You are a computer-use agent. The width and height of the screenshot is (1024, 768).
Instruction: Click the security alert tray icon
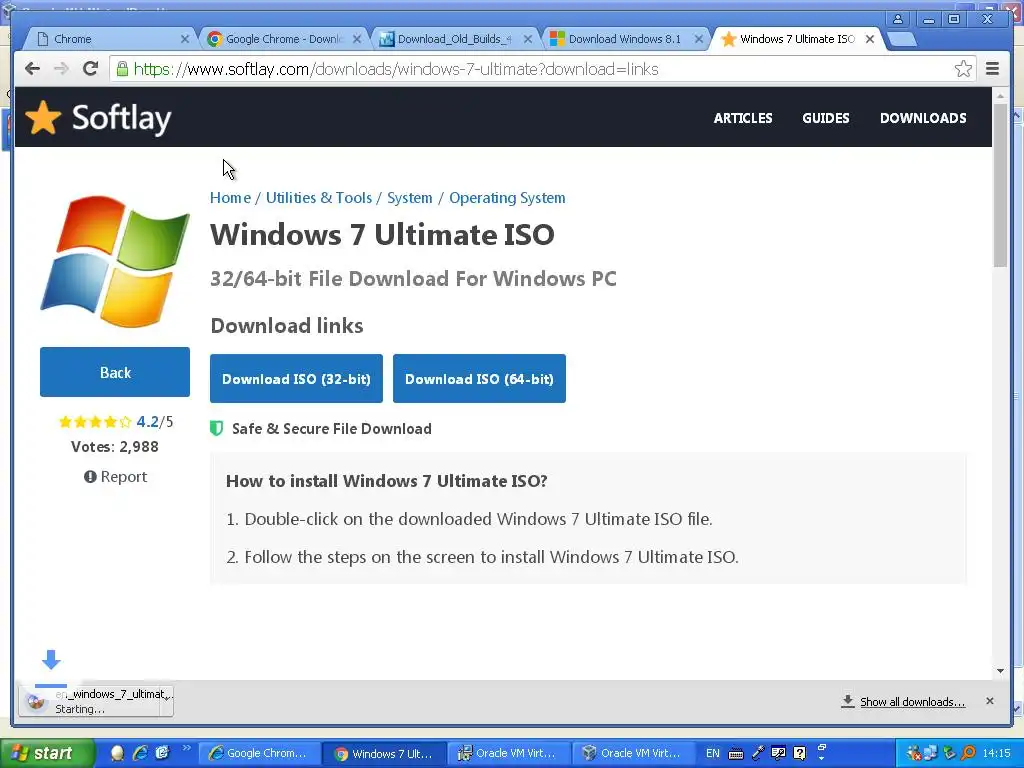click(x=913, y=754)
